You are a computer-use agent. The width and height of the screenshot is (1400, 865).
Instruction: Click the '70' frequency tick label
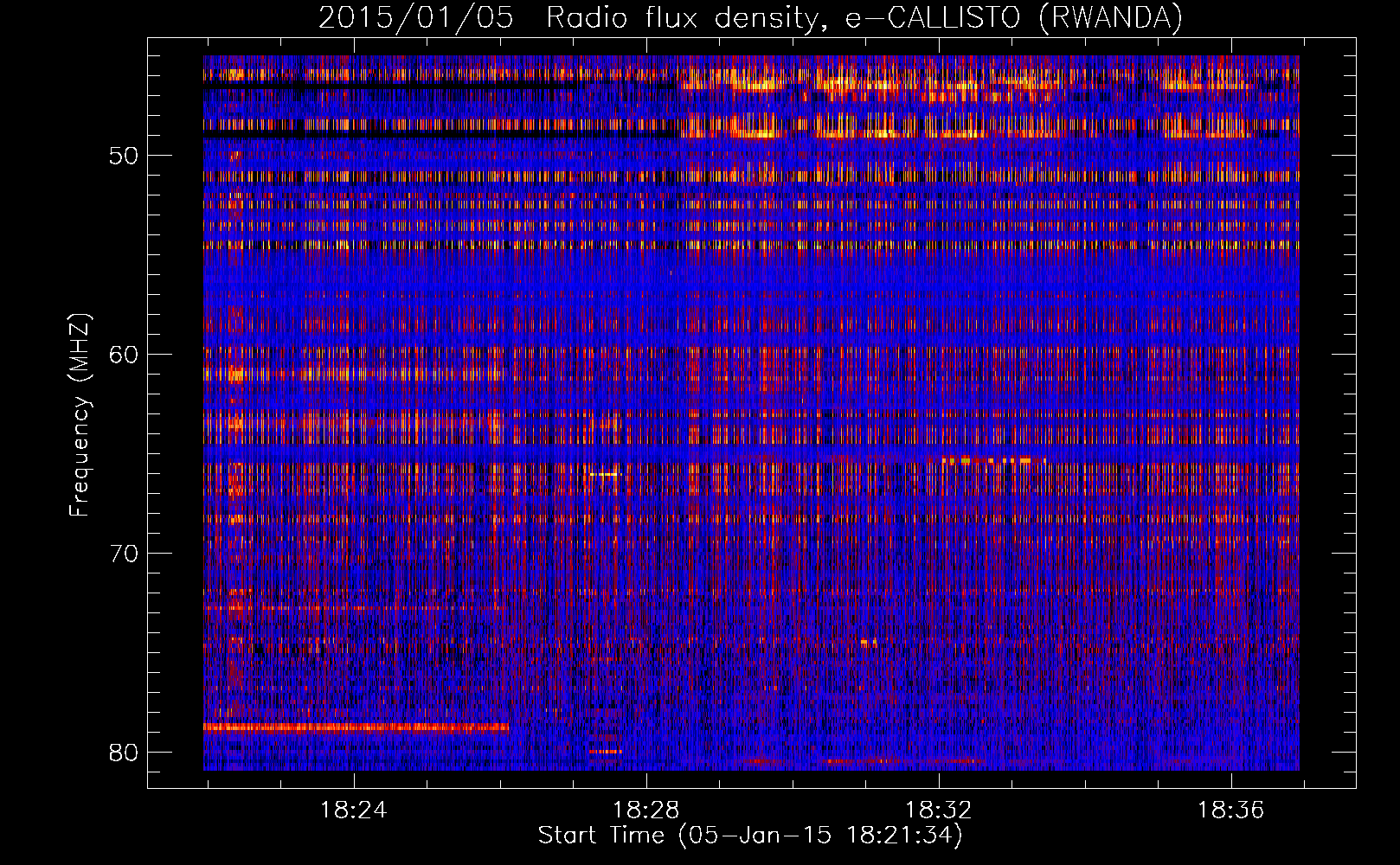[124, 554]
